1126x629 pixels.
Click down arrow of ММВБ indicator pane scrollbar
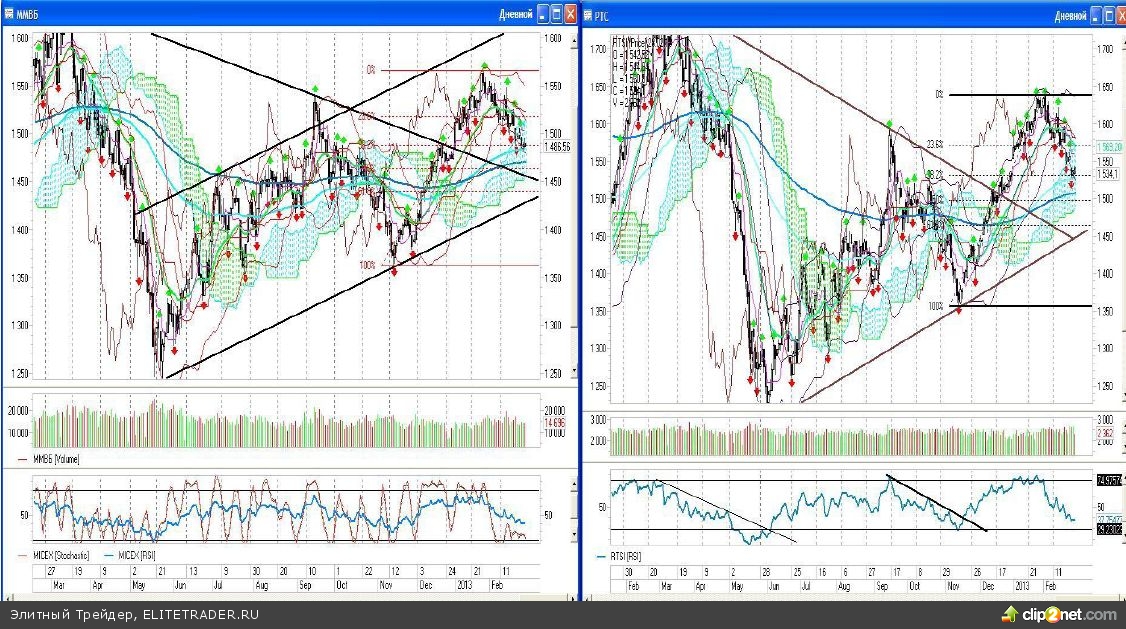point(574,534)
